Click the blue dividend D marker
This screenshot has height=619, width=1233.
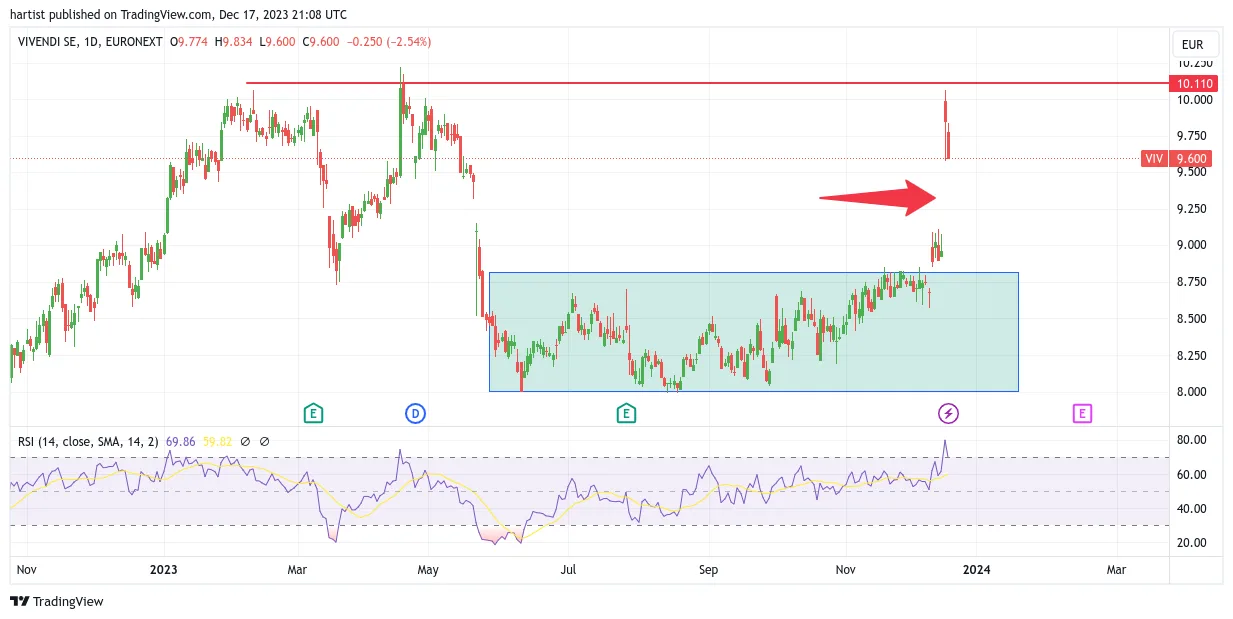tap(415, 413)
